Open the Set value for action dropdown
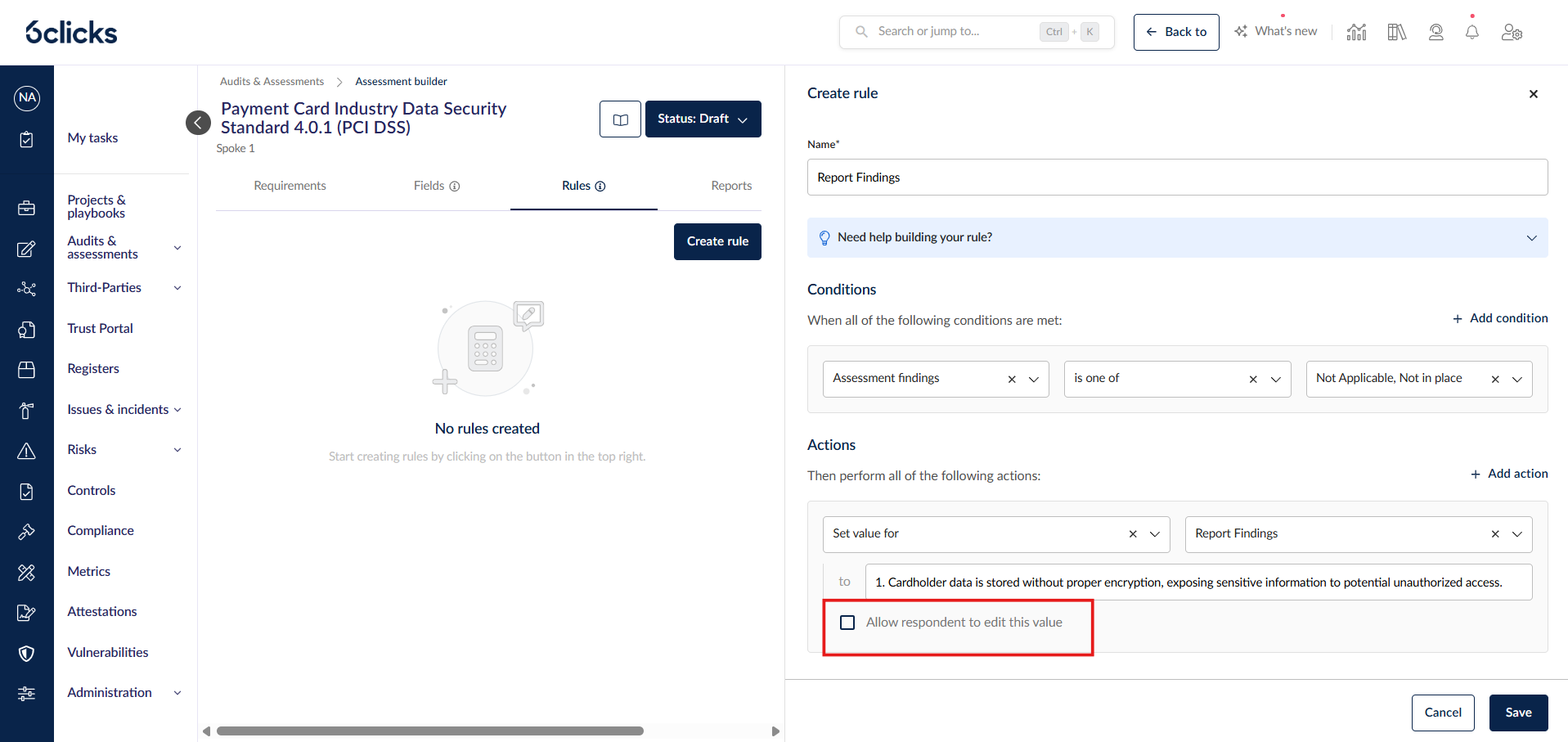The image size is (1568, 742). [1155, 534]
